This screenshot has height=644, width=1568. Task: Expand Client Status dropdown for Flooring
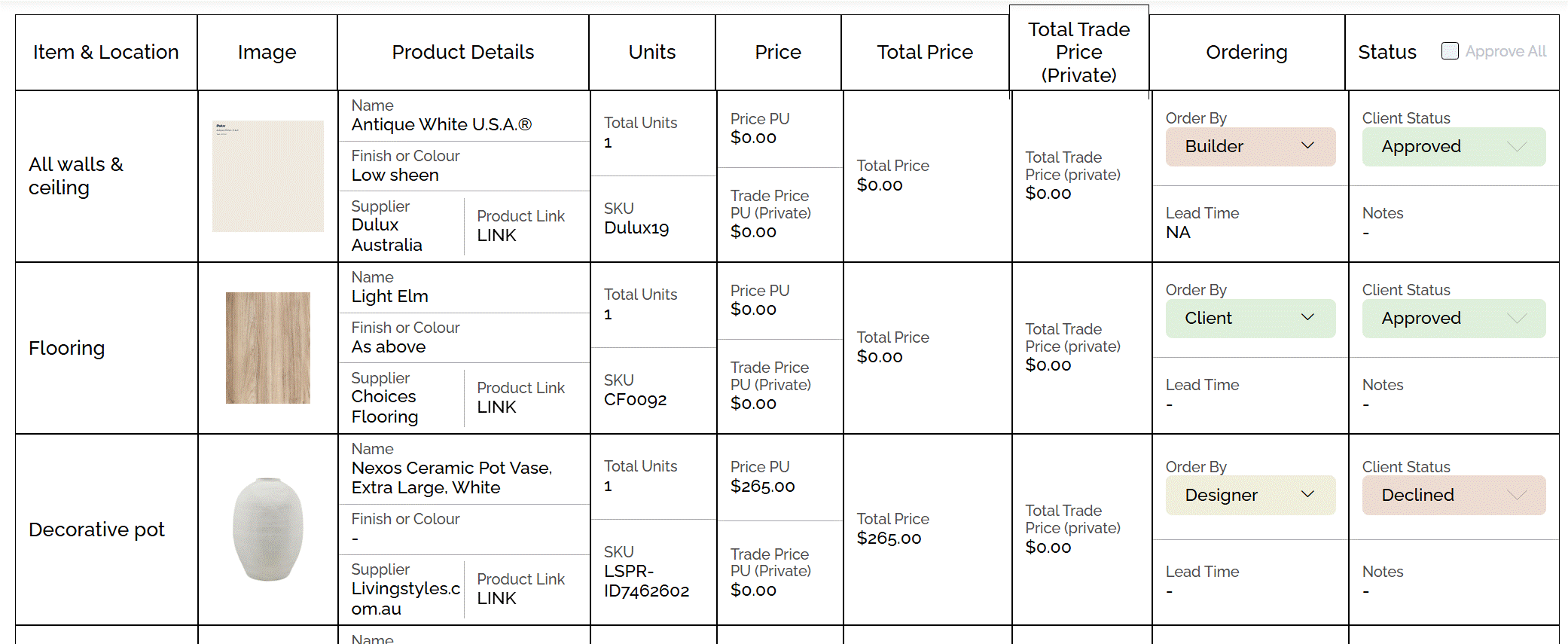point(1453,319)
